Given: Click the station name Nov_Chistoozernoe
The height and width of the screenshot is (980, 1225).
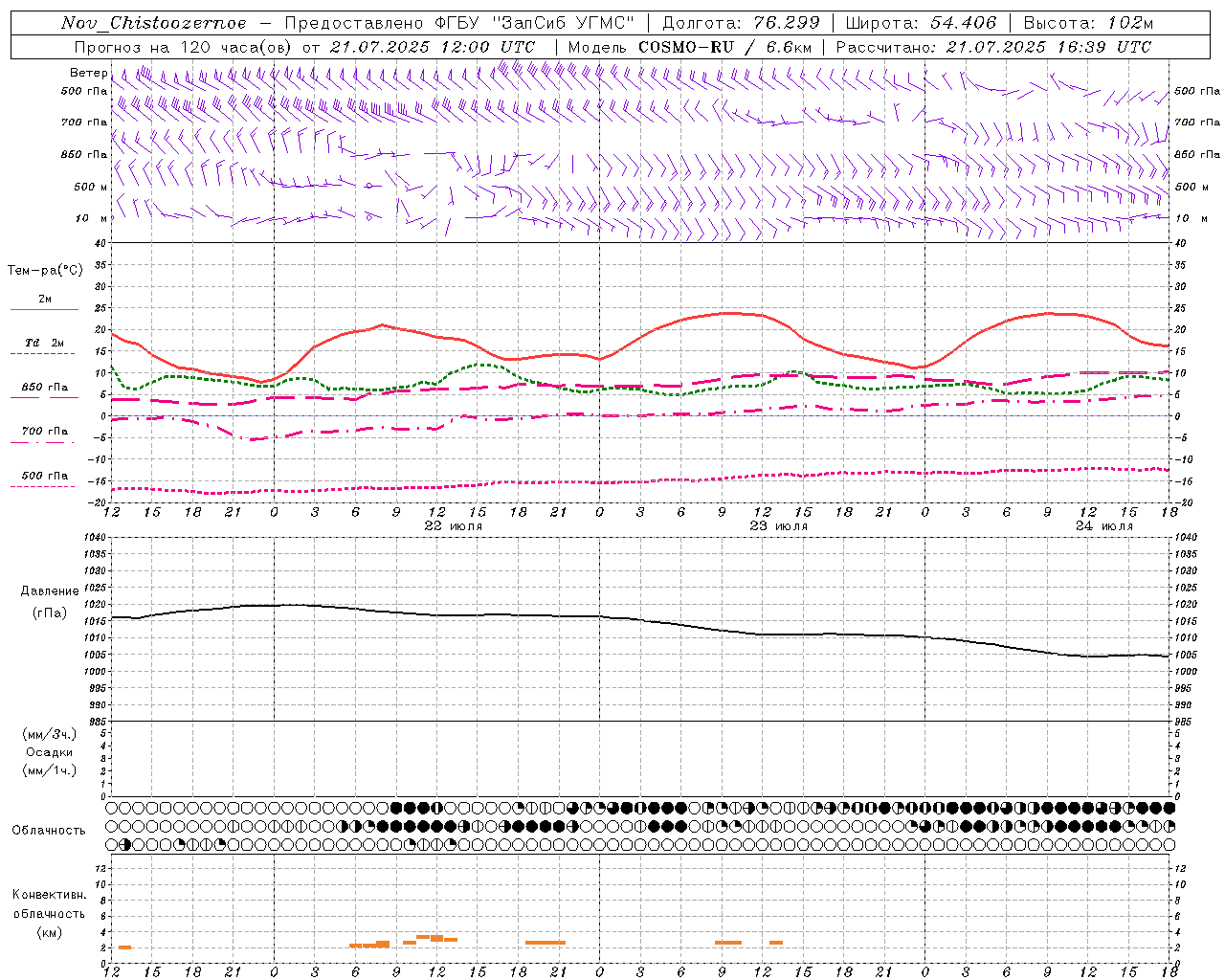Looking at the screenshot, I should click(x=153, y=23).
